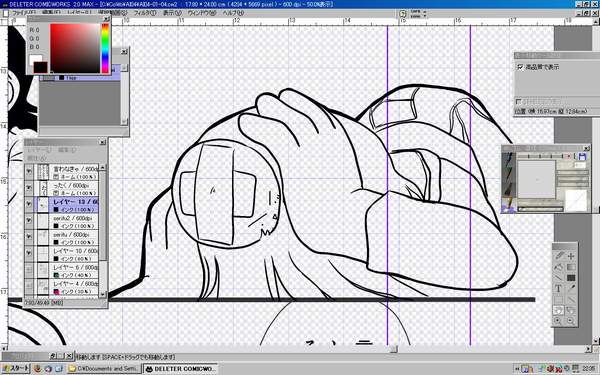The height and width of the screenshot is (375, 600).
Task: Select the レイヤー 10 layer row
Action: point(62,254)
